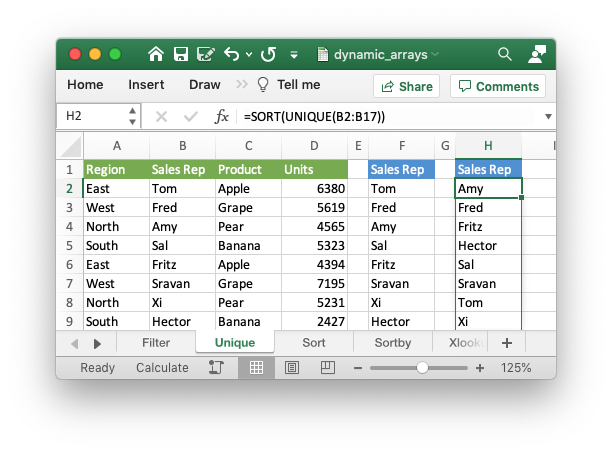The height and width of the screenshot is (453, 612).
Task: Zoom in with plus button
Action: (480, 368)
